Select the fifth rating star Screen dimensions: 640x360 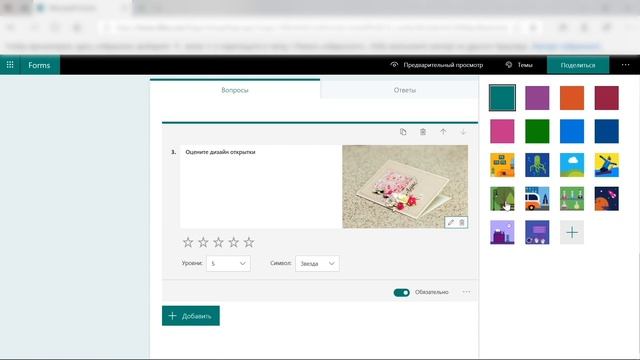[249, 242]
